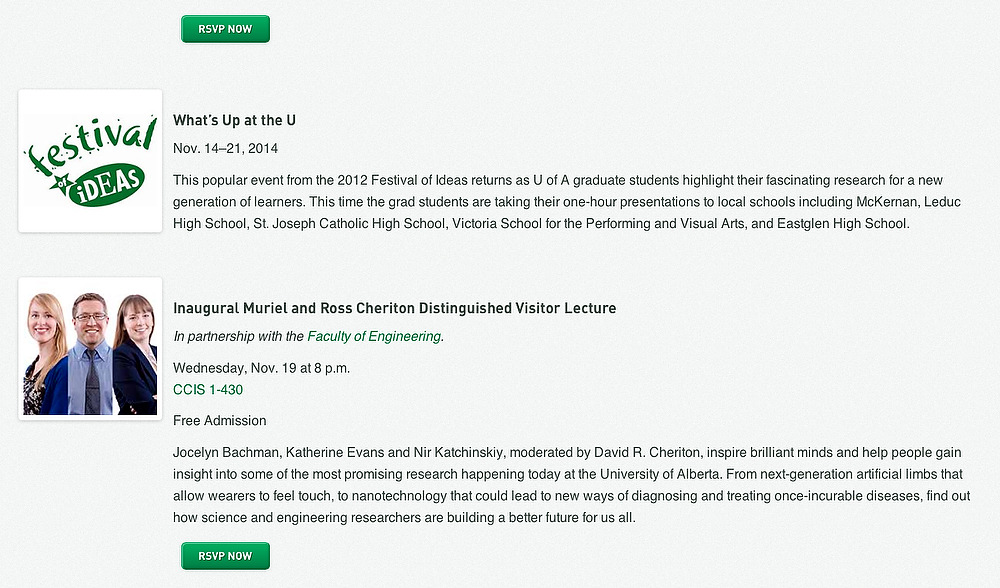Click the What's Up at the U heading

click(x=234, y=120)
